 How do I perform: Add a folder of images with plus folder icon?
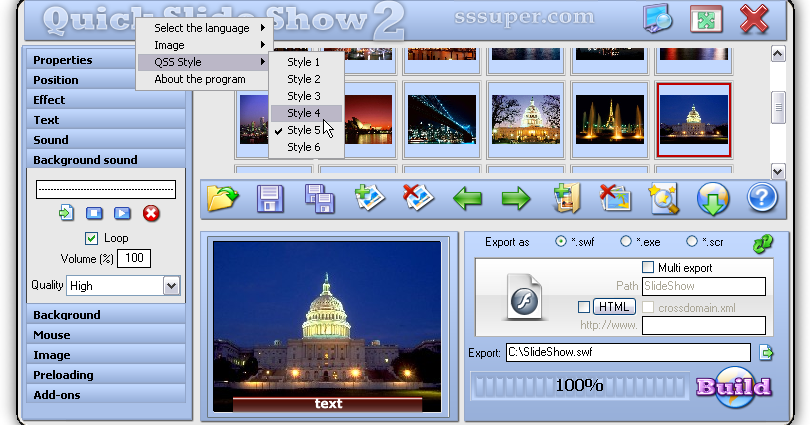(x=566, y=198)
